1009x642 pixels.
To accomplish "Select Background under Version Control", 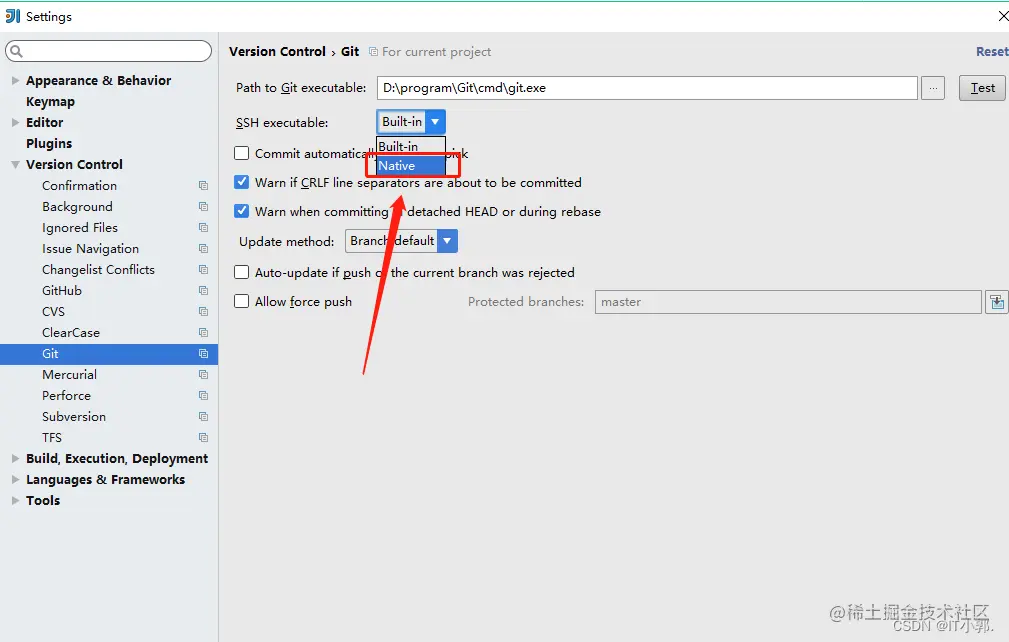I will (77, 206).
